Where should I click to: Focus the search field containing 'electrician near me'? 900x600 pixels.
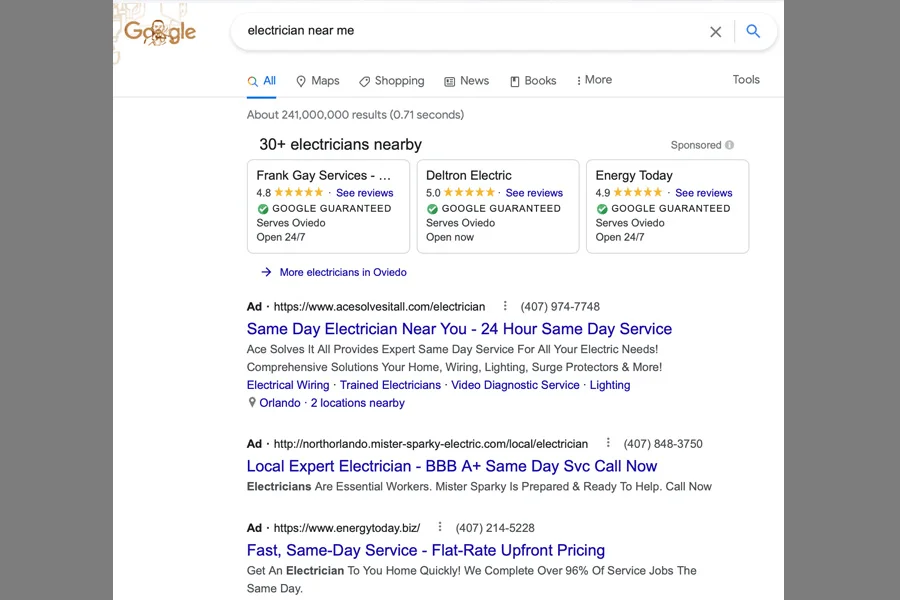tap(471, 31)
